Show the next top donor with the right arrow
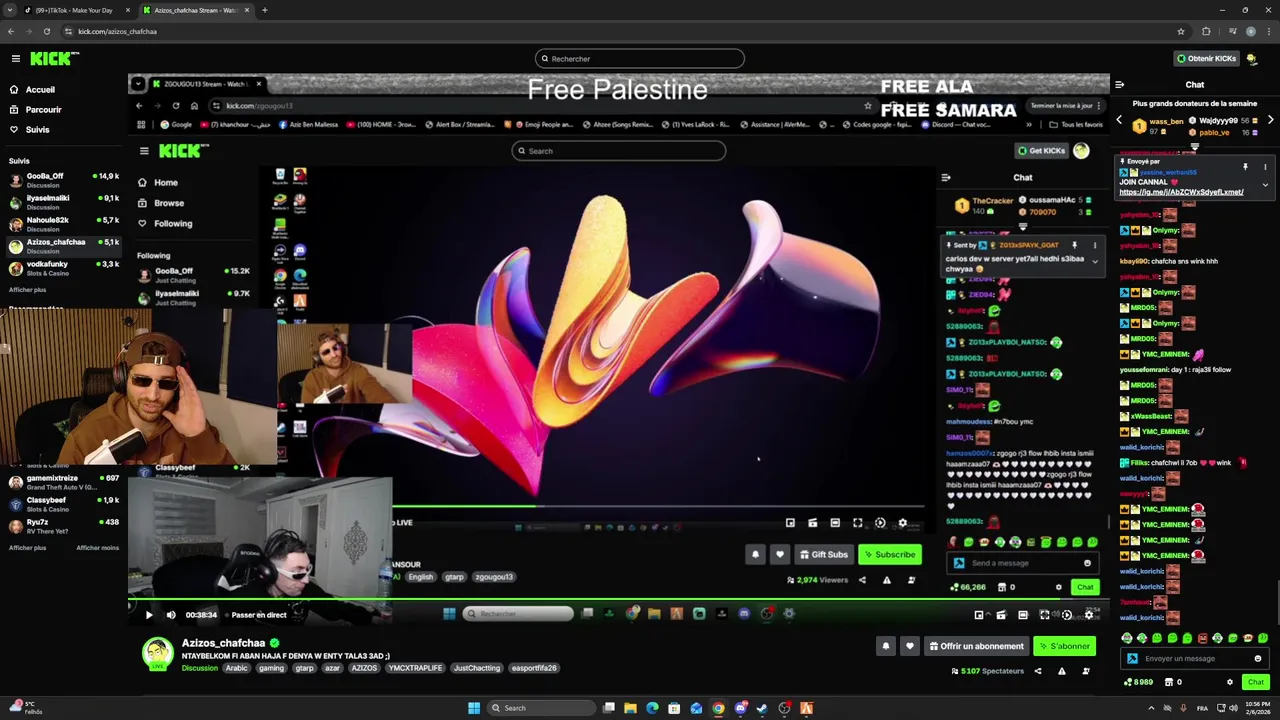 [x=1271, y=120]
